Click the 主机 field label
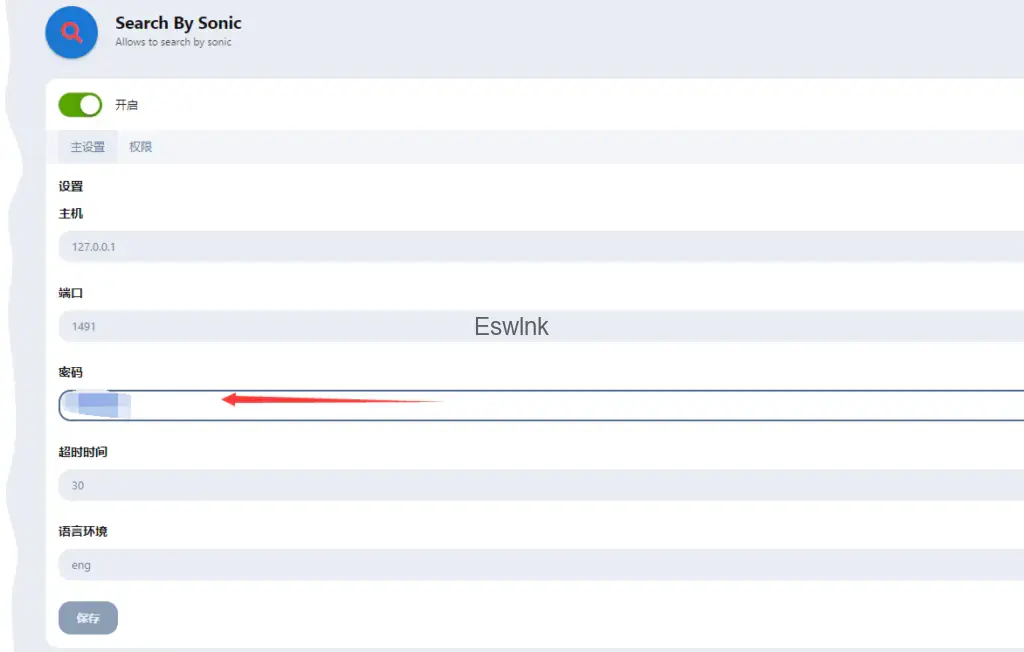 click(71, 214)
